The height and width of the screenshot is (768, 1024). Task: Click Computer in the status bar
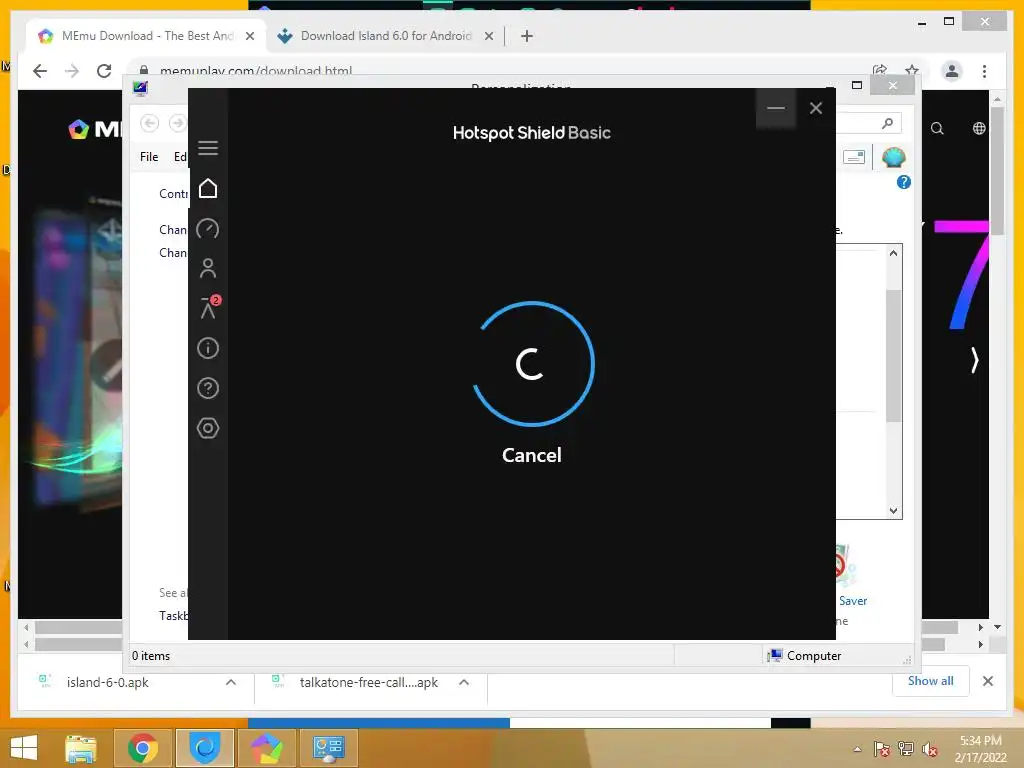805,656
